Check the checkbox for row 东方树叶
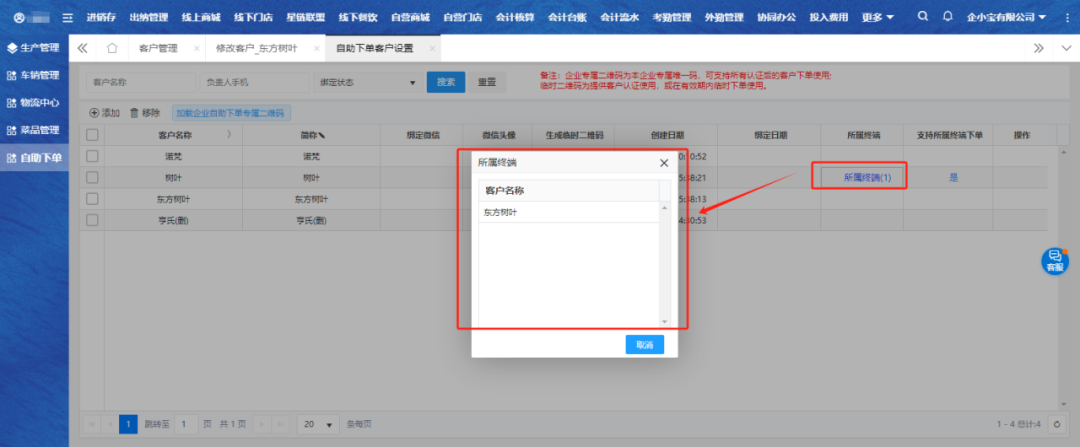Screen dimensions: 1080x447 [92, 199]
